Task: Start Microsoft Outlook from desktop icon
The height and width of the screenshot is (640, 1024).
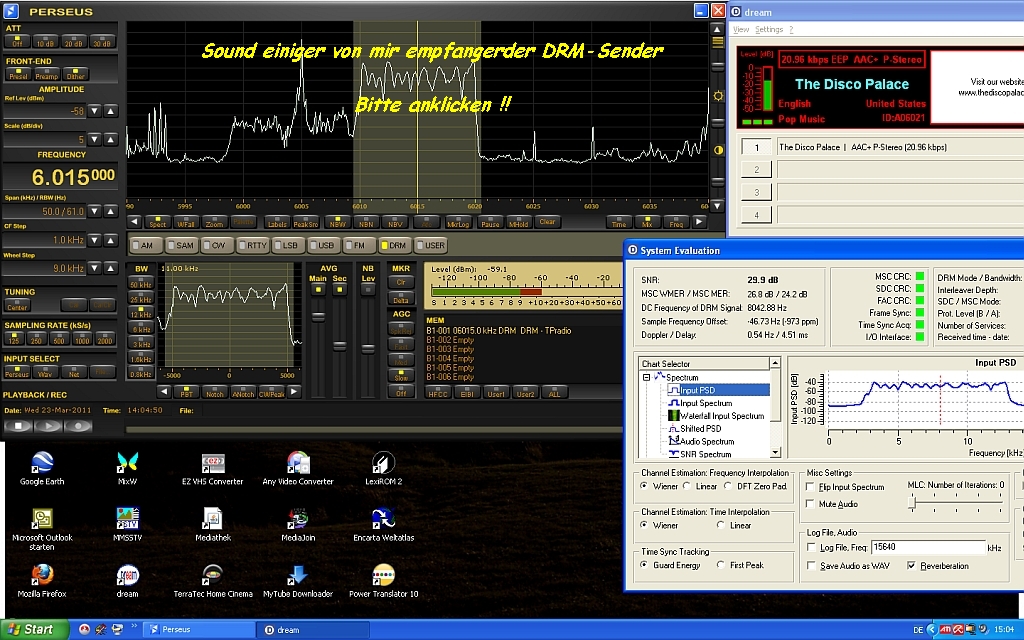Action: 42,528
